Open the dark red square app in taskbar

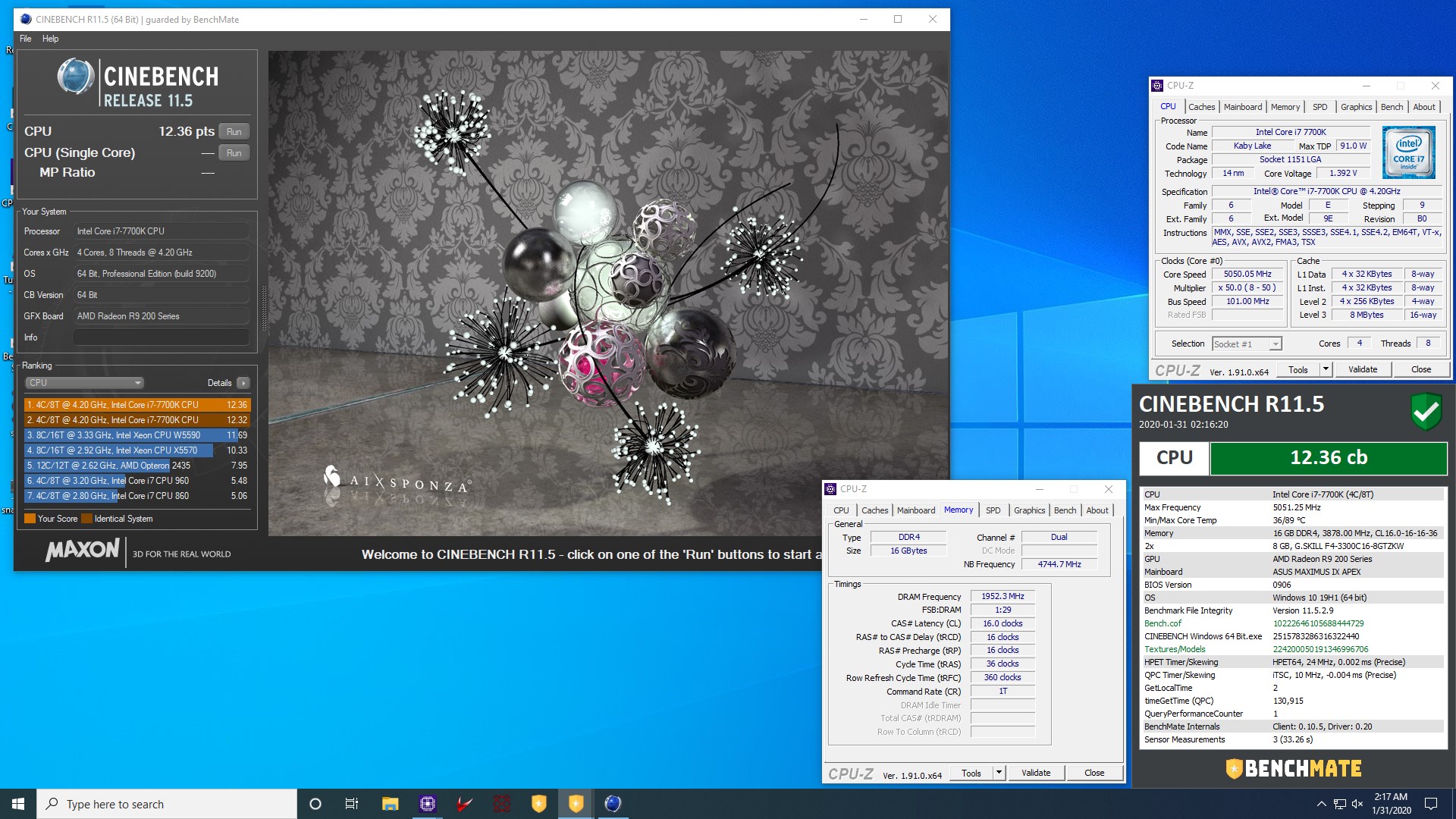tap(502, 804)
